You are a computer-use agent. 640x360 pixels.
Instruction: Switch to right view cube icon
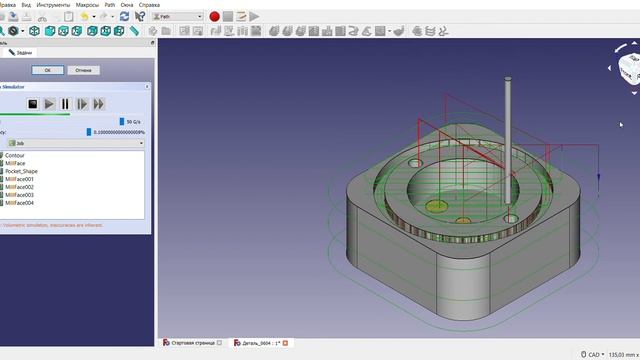[77, 31]
